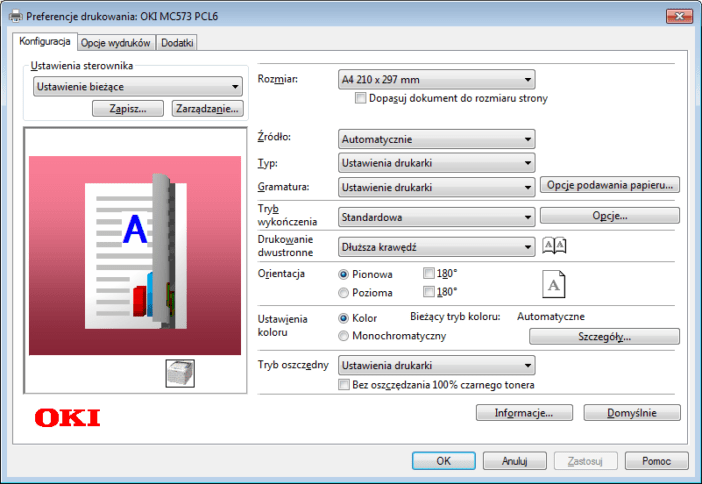Open the Tryb oszczędny dropdown
702x484 pixels.
click(x=437, y=365)
